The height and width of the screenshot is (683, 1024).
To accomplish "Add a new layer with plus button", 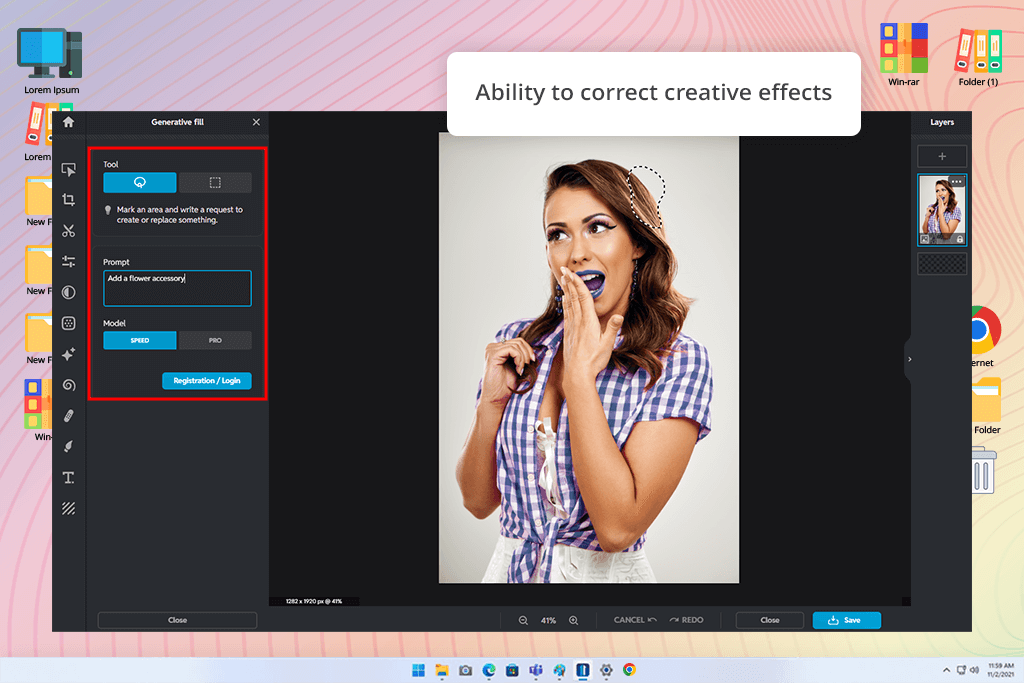I will pyautogui.click(x=942, y=156).
